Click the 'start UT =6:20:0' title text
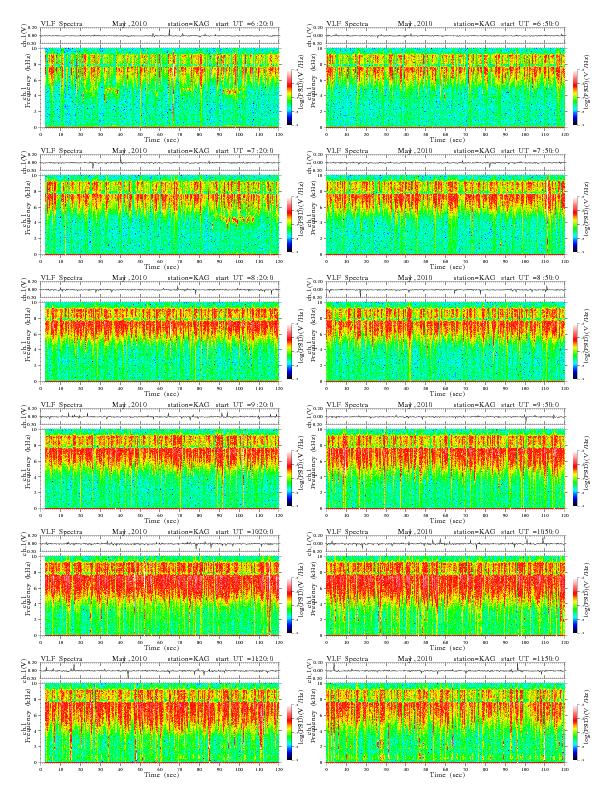This screenshot has height=792, width=612. (x=245, y=23)
